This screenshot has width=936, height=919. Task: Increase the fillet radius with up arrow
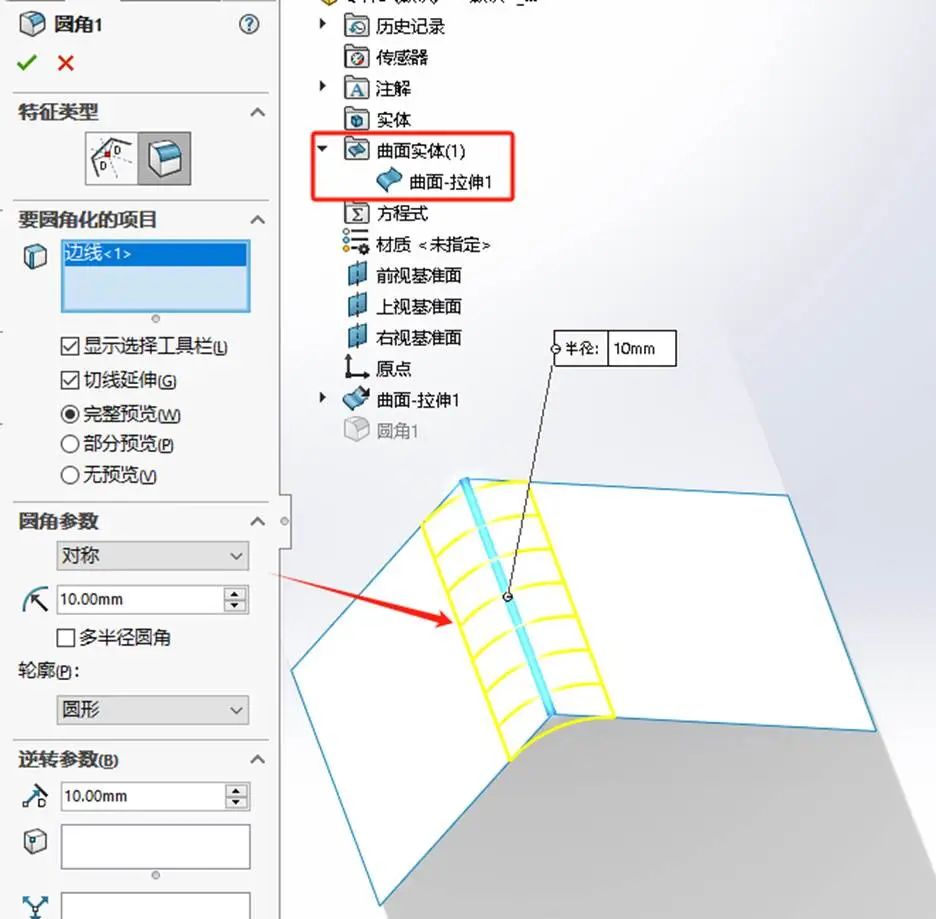(235, 594)
